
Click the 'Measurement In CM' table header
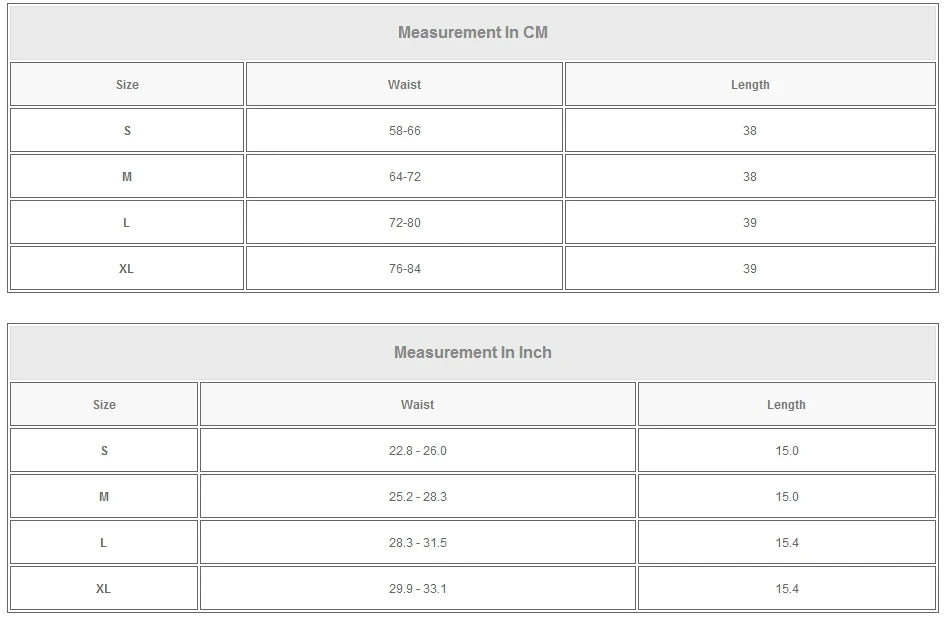pyautogui.click(x=473, y=32)
